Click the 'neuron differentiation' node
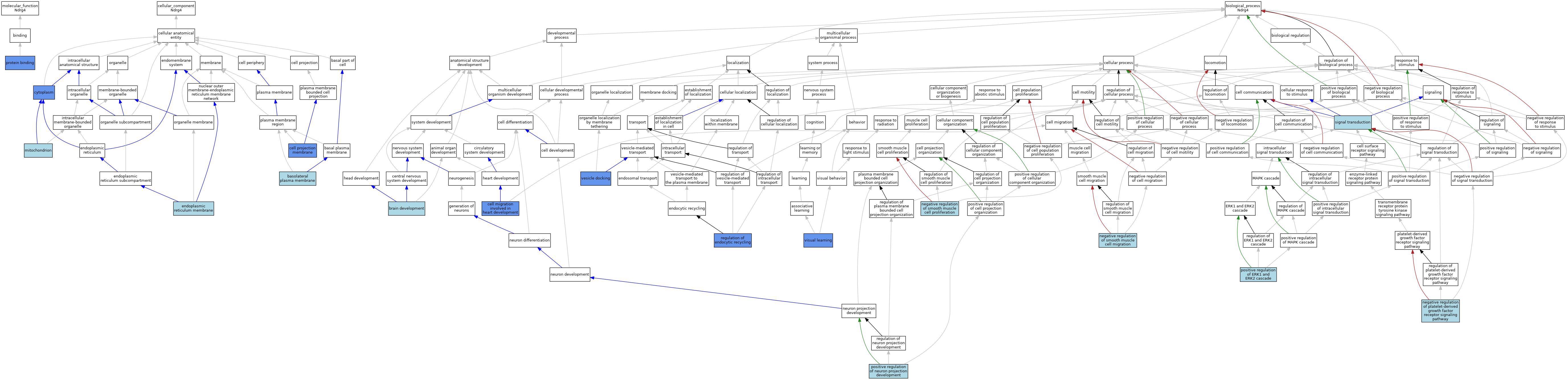The height and width of the screenshot is (380, 1568). pyautogui.click(x=530, y=240)
